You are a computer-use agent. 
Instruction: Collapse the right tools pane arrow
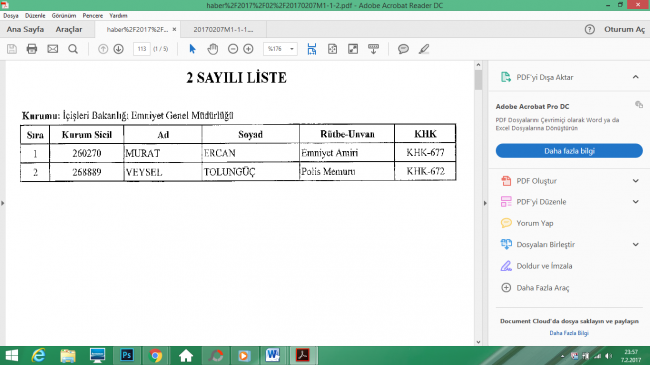click(485, 203)
